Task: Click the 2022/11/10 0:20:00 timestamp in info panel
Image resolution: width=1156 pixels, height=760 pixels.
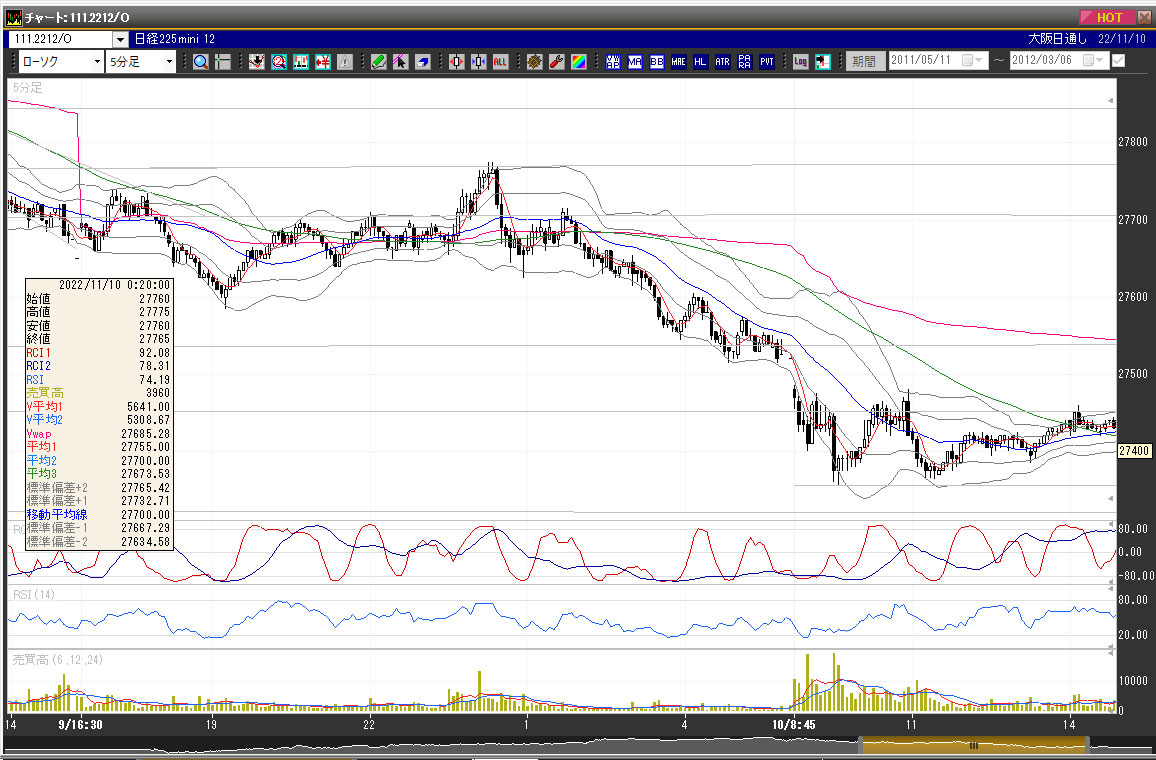Action: pyautogui.click(x=114, y=285)
